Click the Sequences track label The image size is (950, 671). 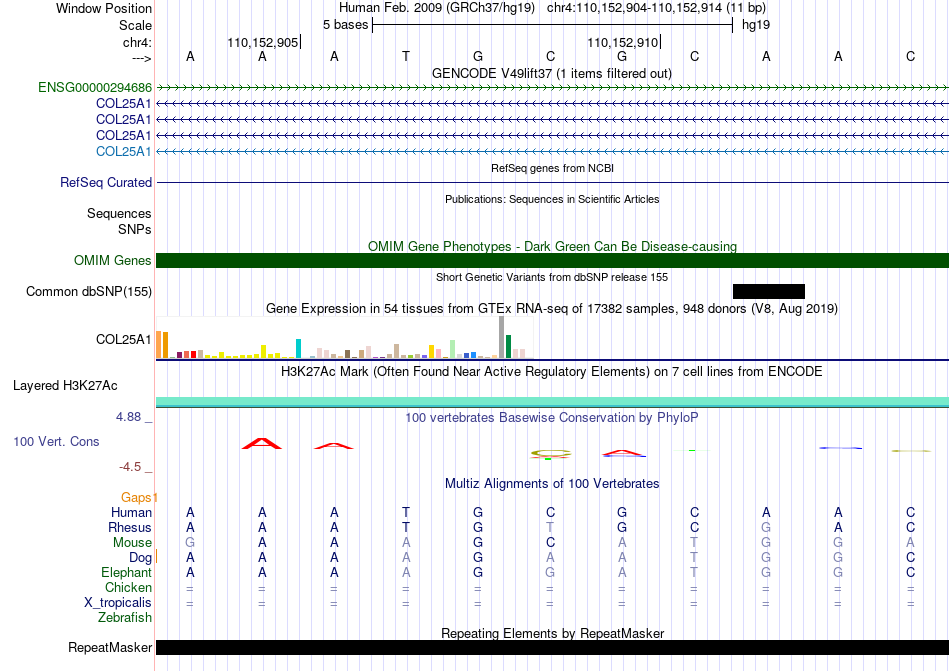tap(119, 213)
